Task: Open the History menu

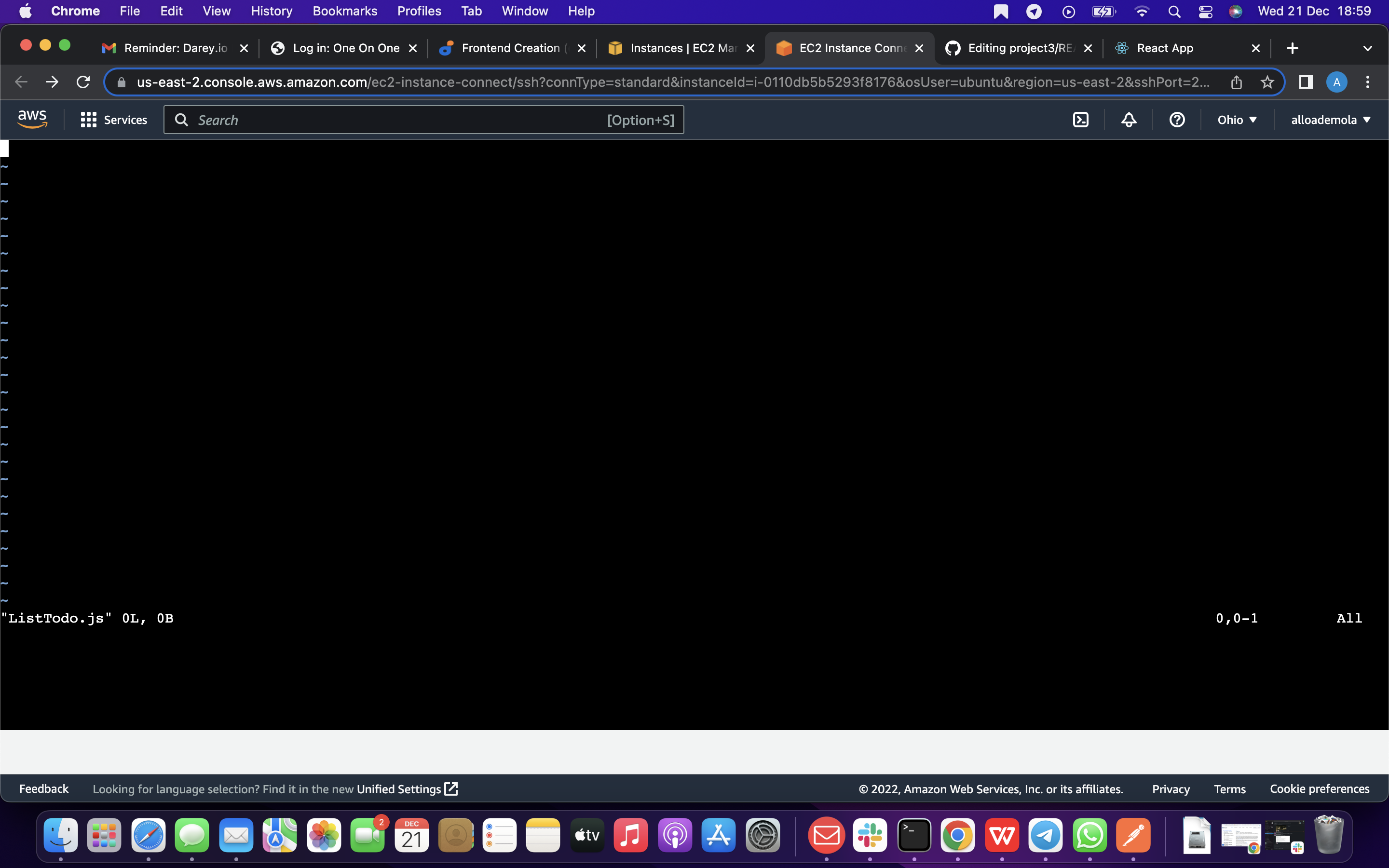Action: [271, 11]
